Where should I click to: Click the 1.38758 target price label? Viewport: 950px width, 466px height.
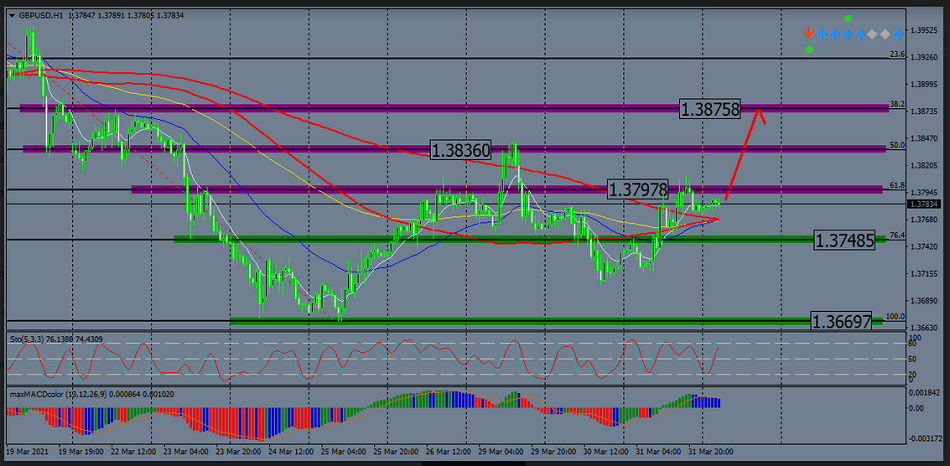pyautogui.click(x=710, y=109)
